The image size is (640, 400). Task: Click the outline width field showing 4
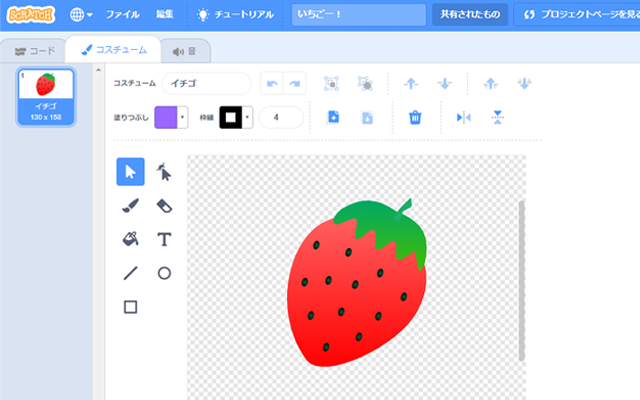[x=281, y=118]
